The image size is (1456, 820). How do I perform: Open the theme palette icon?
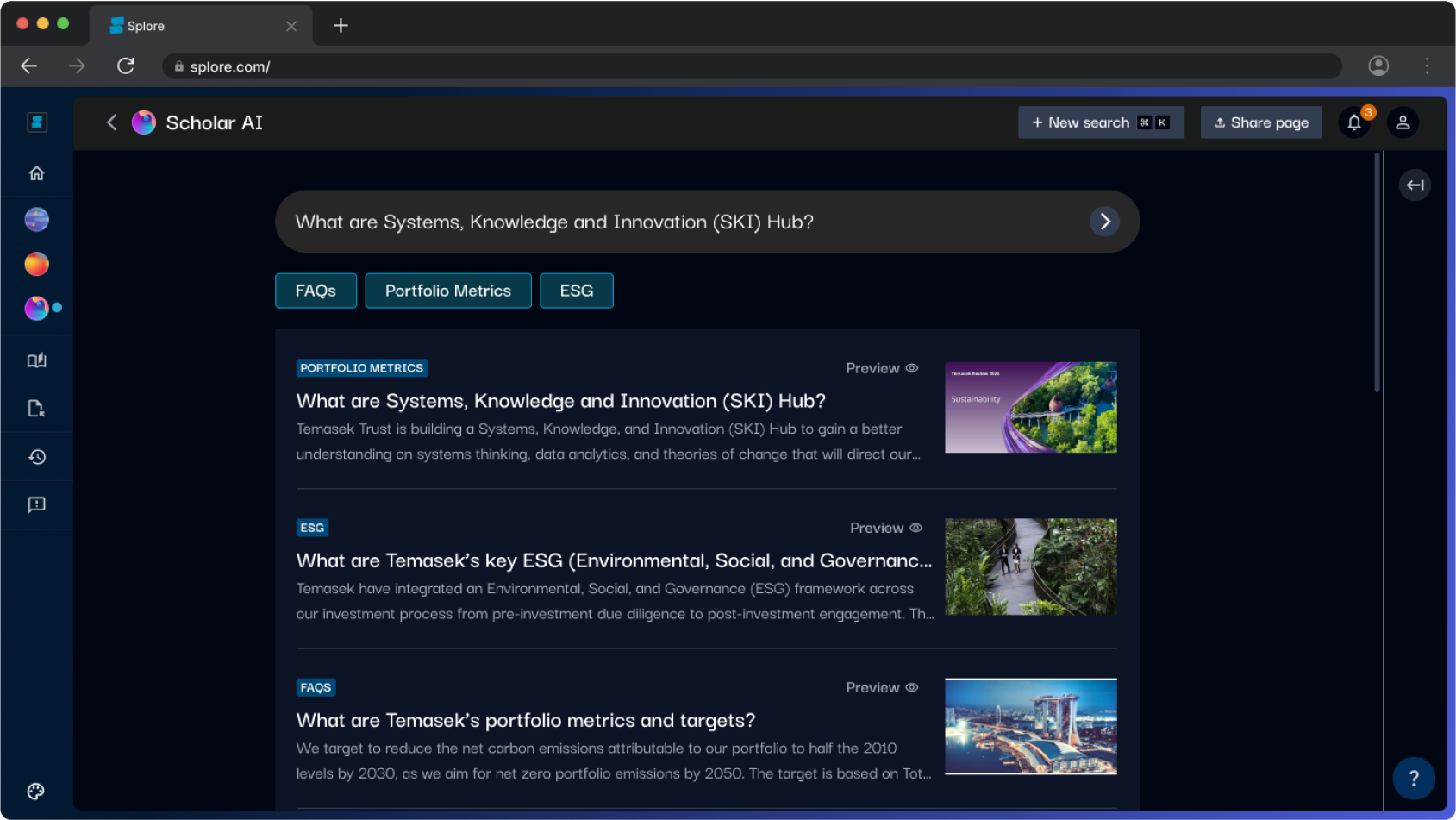[35, 792]
